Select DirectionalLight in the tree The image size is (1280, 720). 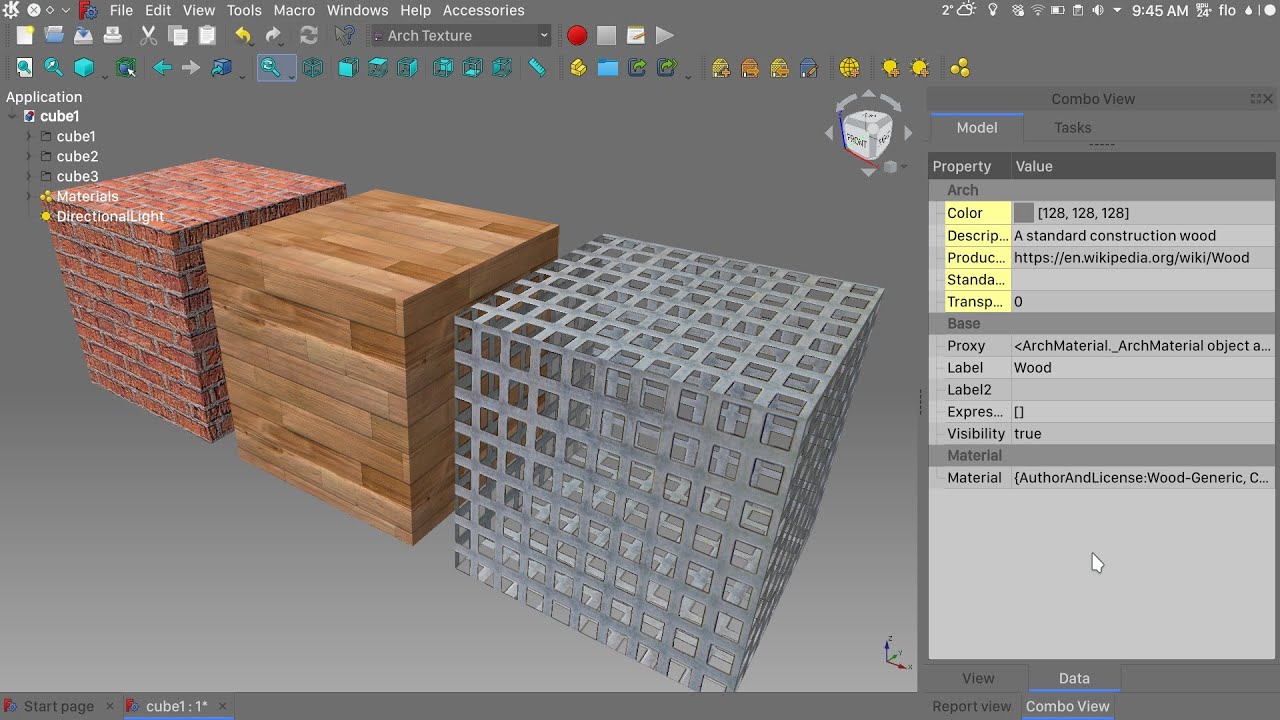(x=110, y=217)
